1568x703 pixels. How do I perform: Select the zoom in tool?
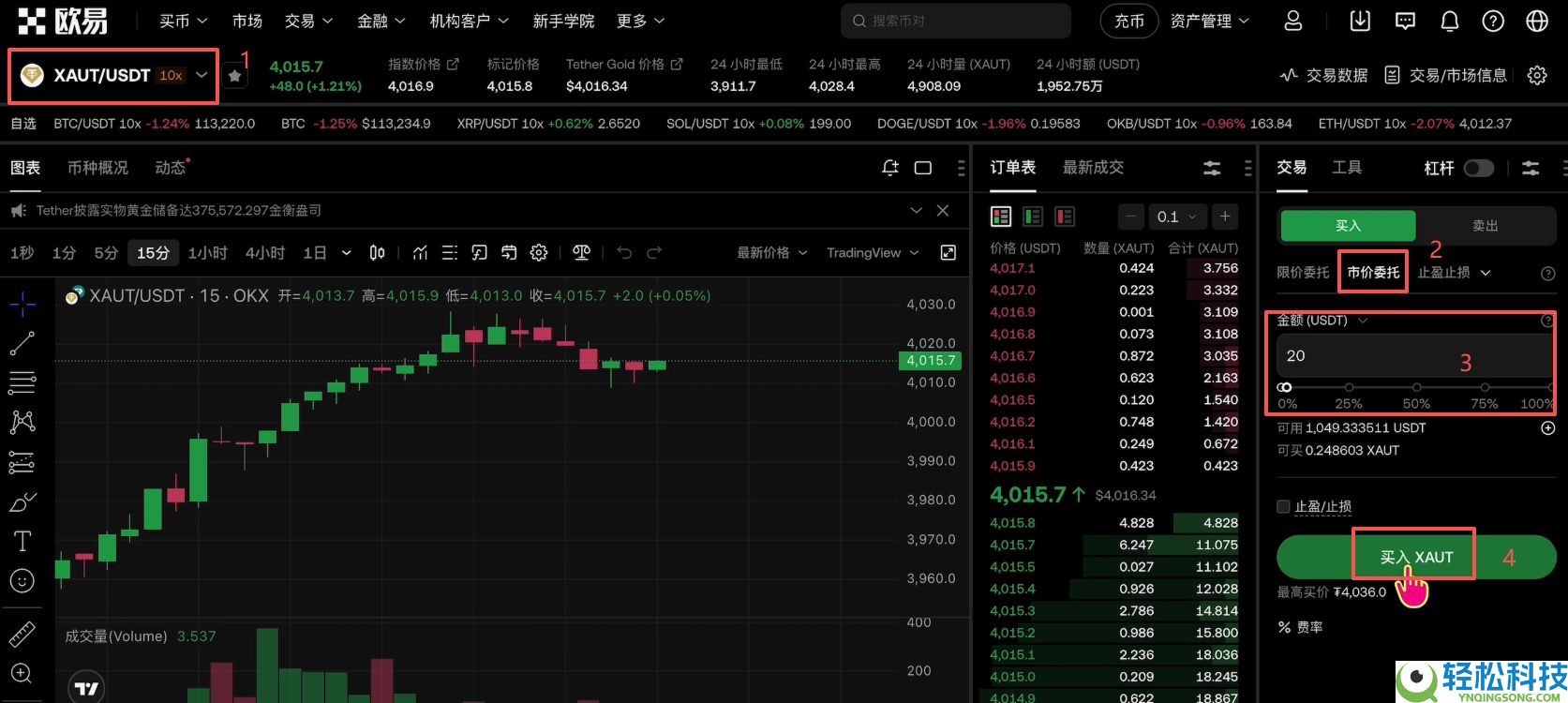coord(22,673)
